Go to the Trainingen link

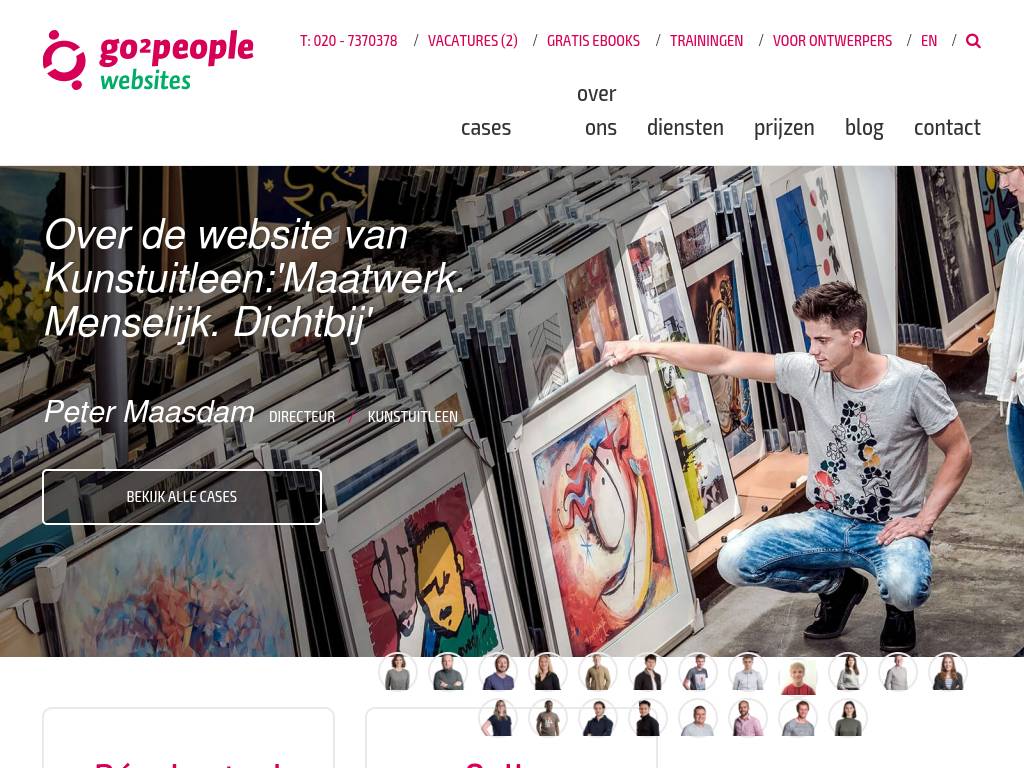(x=707, y=40)
